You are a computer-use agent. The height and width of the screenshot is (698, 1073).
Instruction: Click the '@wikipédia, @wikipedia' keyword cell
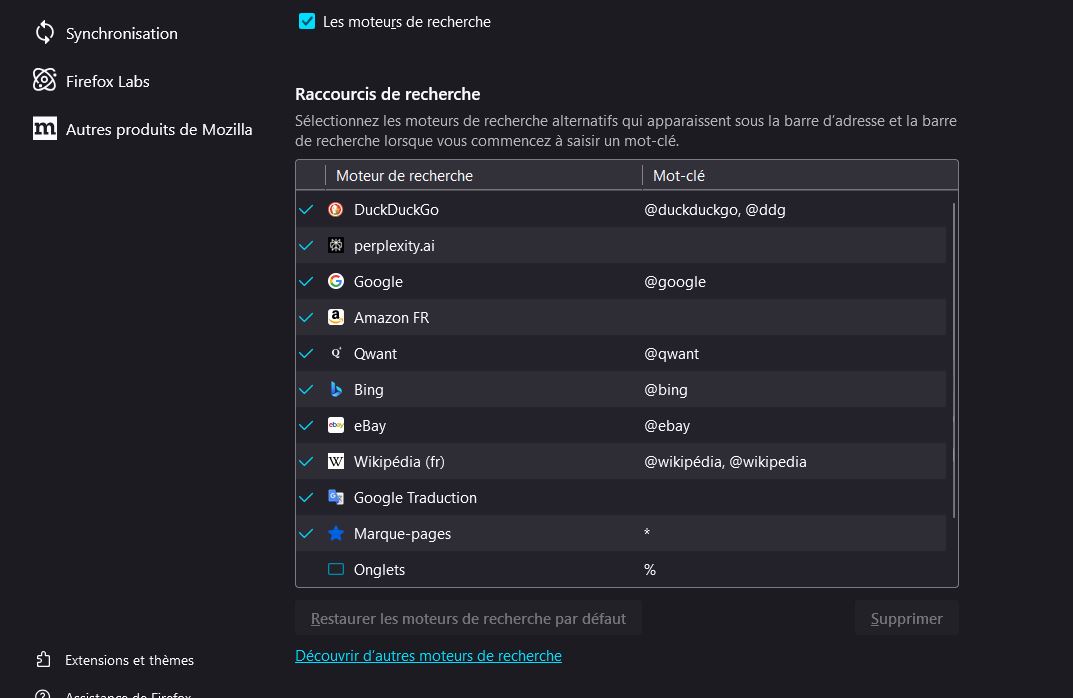[725, 462]
